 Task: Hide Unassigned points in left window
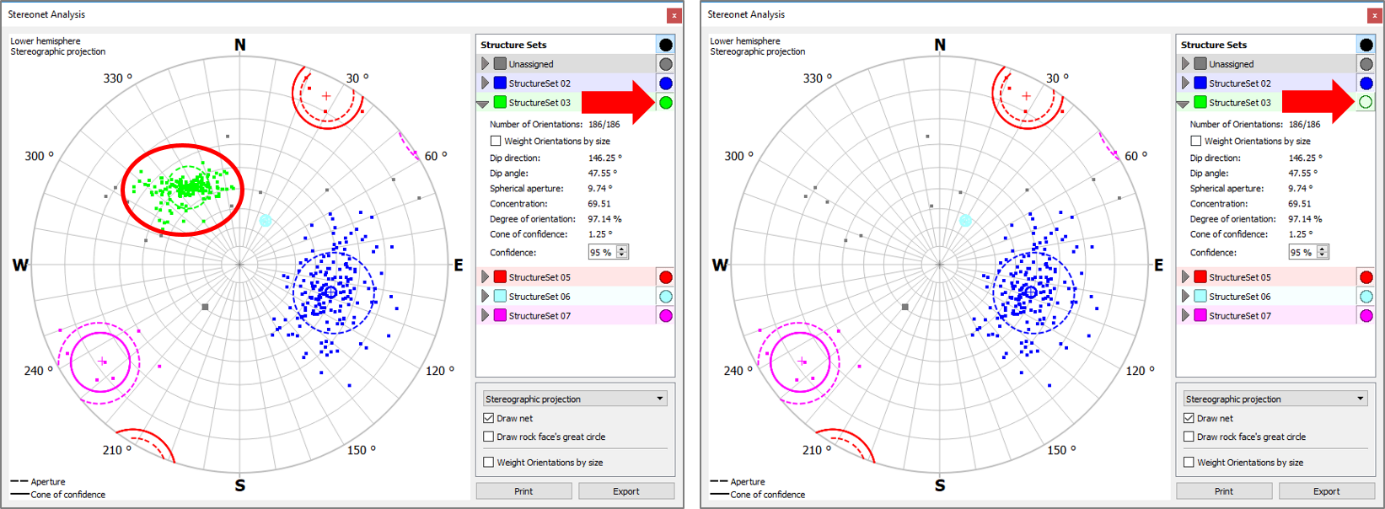(x=666, y=64)
